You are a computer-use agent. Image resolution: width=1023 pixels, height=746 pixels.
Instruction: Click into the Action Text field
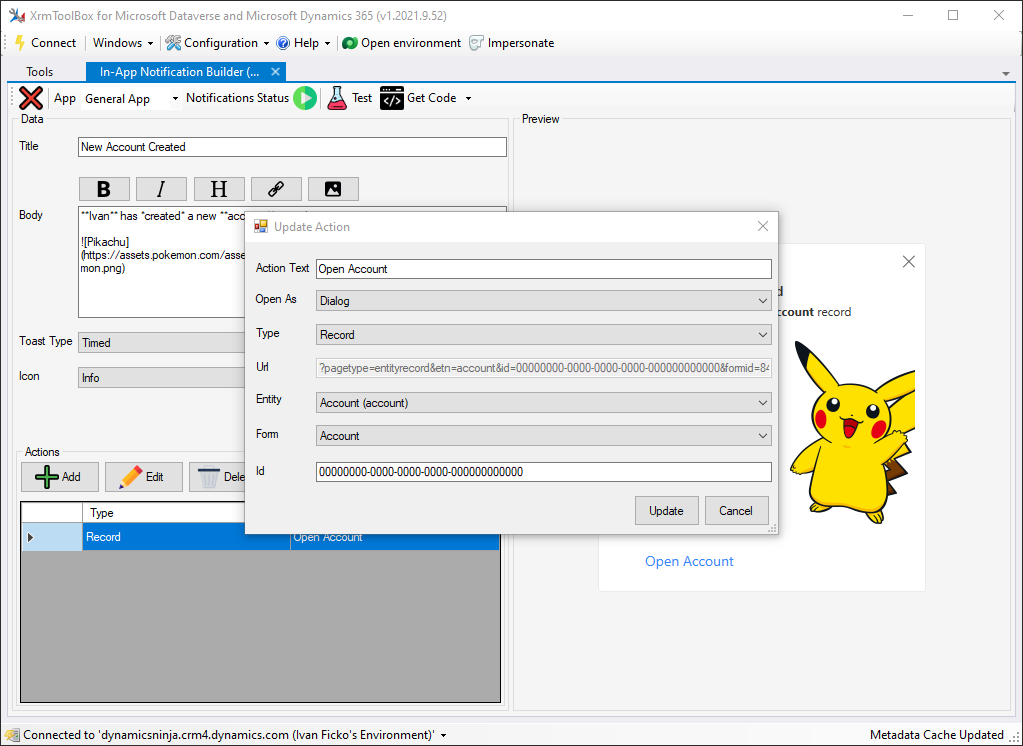(543, 269)
